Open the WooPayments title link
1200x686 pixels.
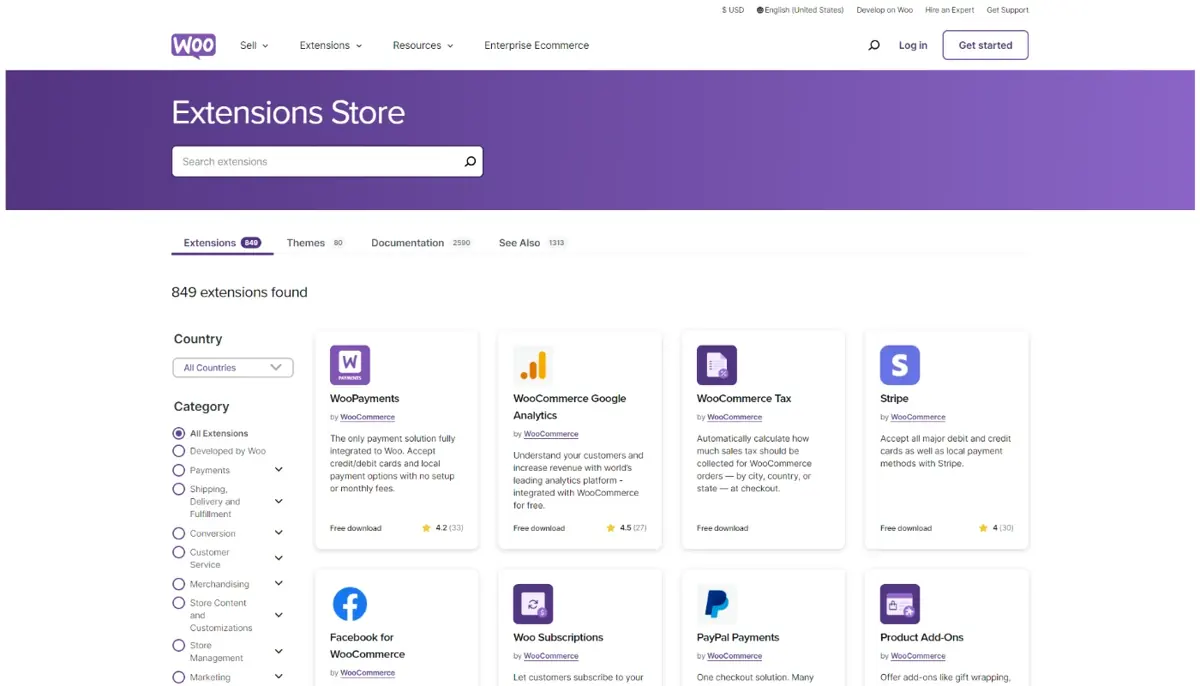click(x=364, y=398)
